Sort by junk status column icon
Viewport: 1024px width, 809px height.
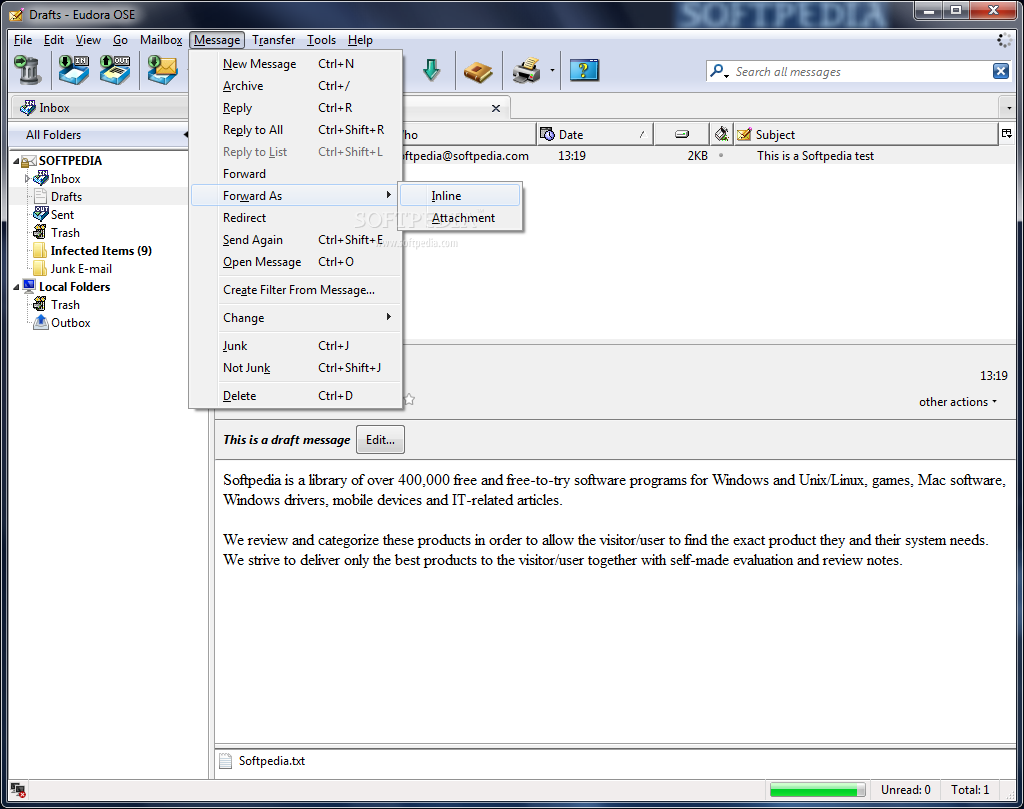click(722, 134)
